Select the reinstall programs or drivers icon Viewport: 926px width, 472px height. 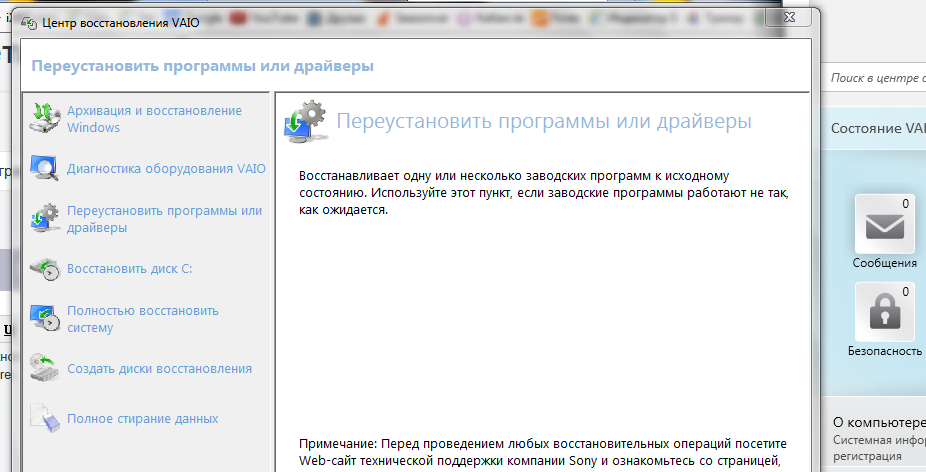(45, 218)
